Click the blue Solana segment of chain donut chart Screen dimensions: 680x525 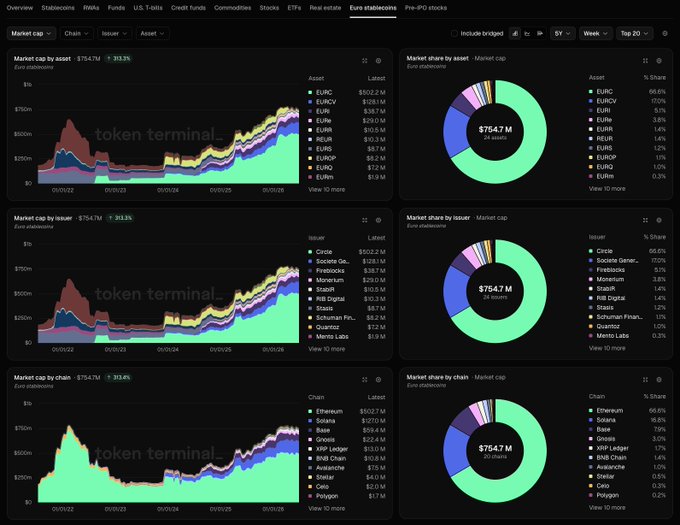click(455, 451)
